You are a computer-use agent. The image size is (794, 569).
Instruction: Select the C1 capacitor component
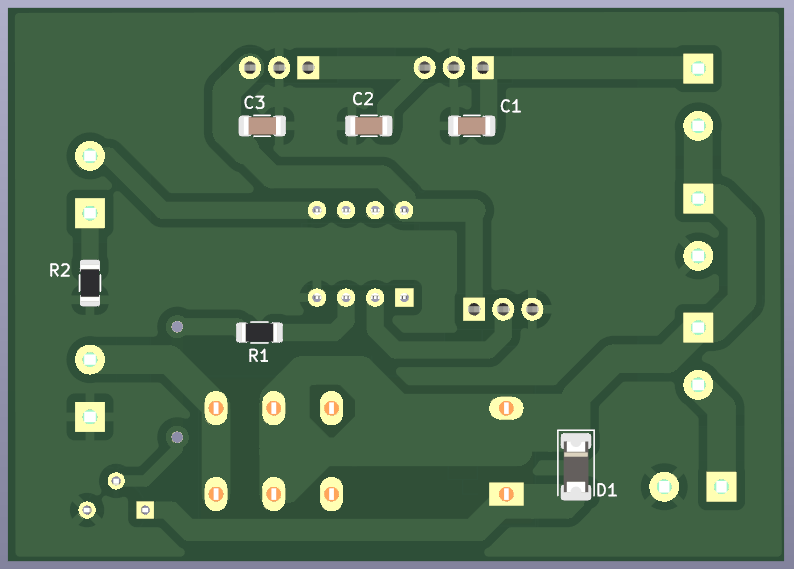[472, 125]
